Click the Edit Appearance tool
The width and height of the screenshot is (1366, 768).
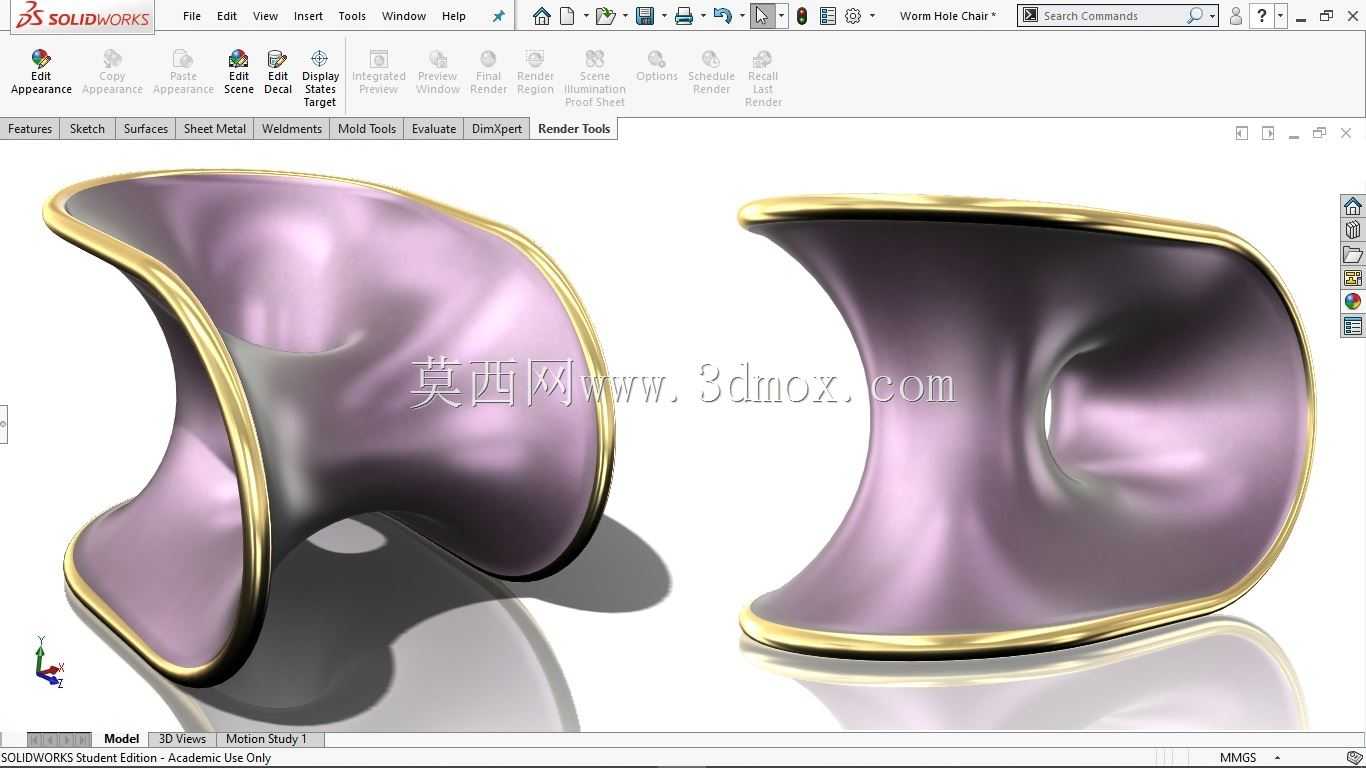[x=41, y=73]
